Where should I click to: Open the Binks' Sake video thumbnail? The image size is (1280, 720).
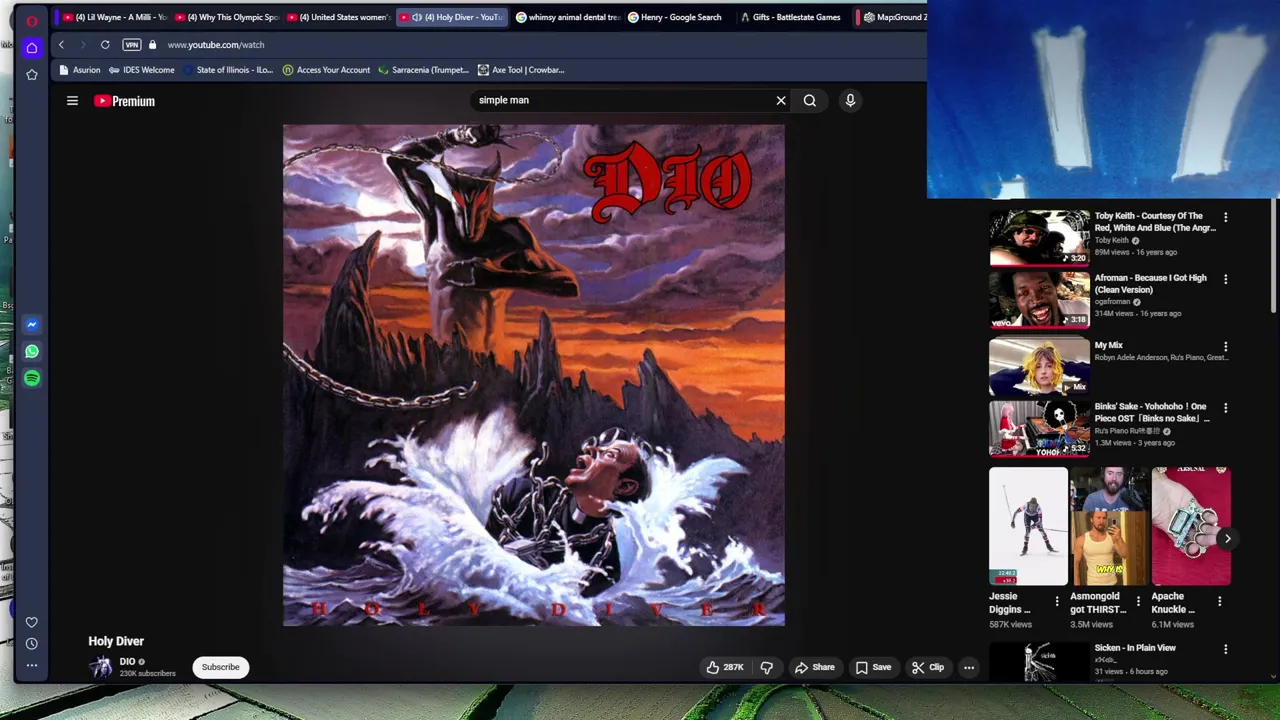(1039, 428)
